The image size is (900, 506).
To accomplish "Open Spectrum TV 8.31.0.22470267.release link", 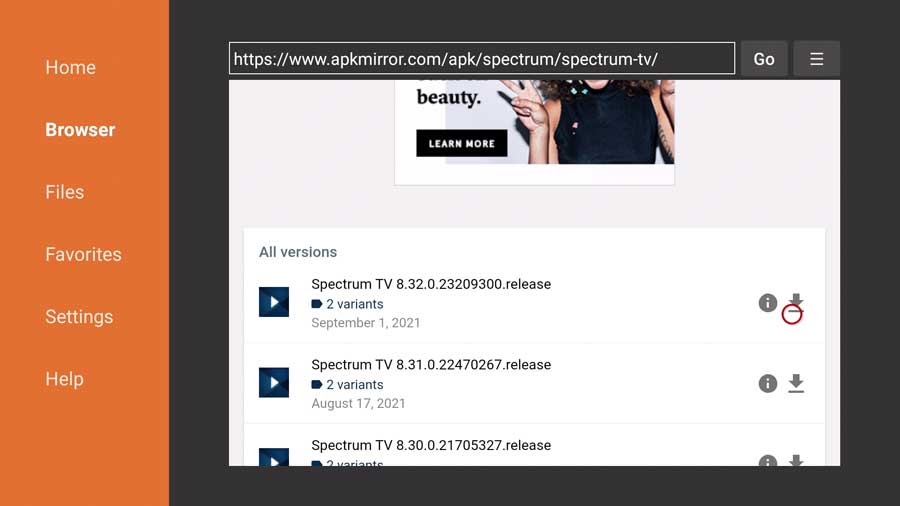I will coord(431,365).
